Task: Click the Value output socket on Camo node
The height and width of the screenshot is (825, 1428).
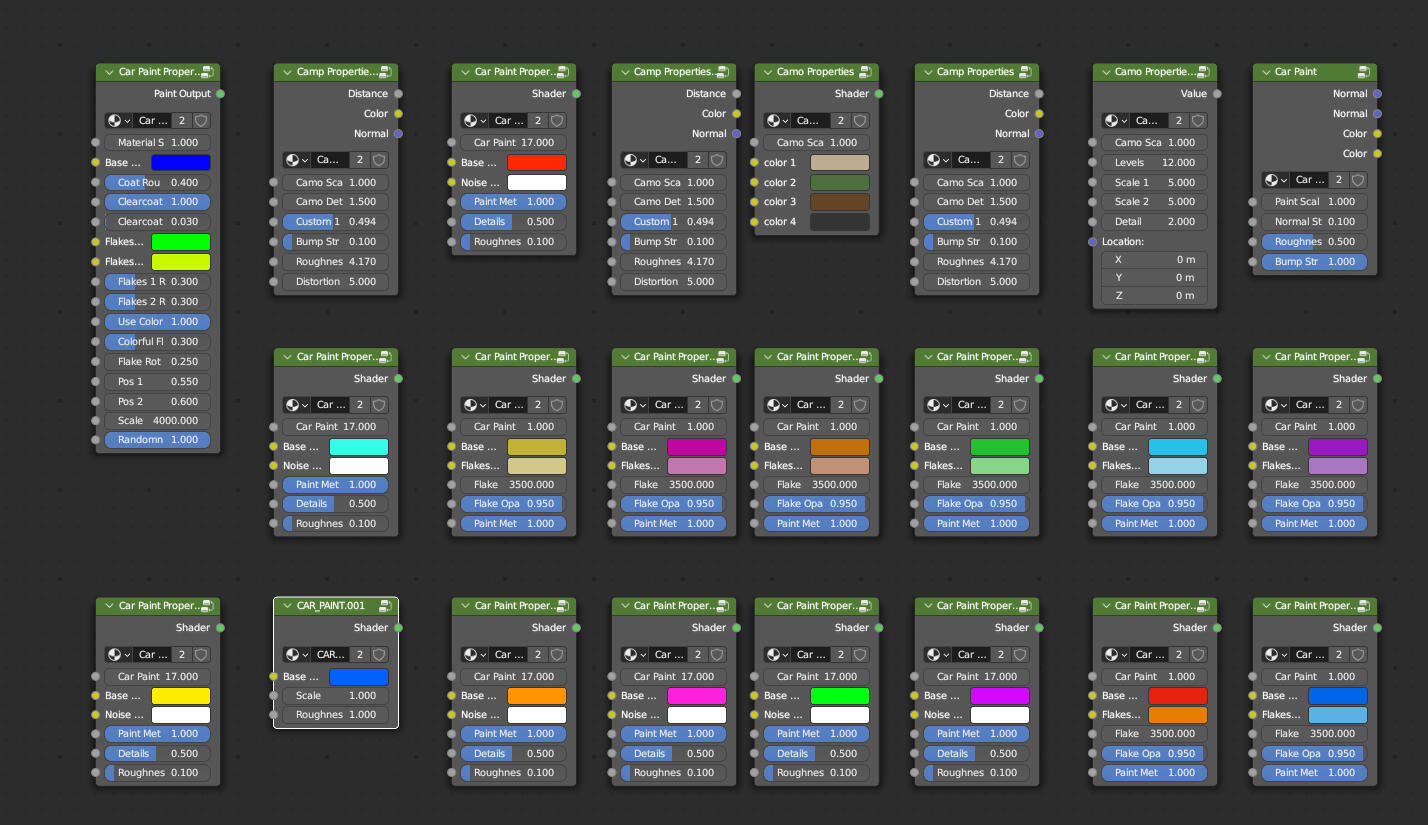Action: [x=1217, y=94]
